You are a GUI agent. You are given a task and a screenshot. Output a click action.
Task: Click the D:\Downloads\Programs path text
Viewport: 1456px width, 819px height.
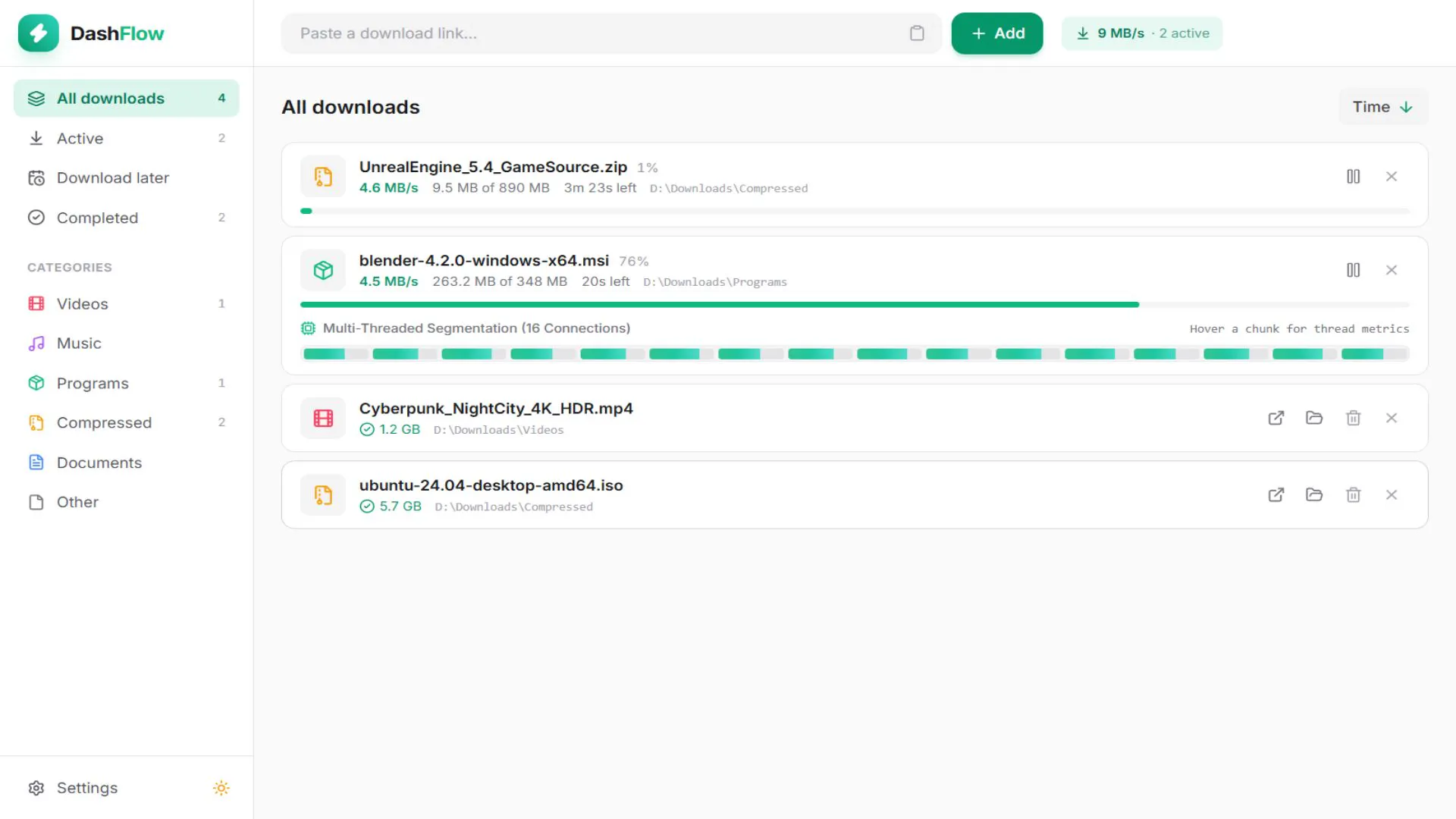pyautogui.click(x=715, y=282)
